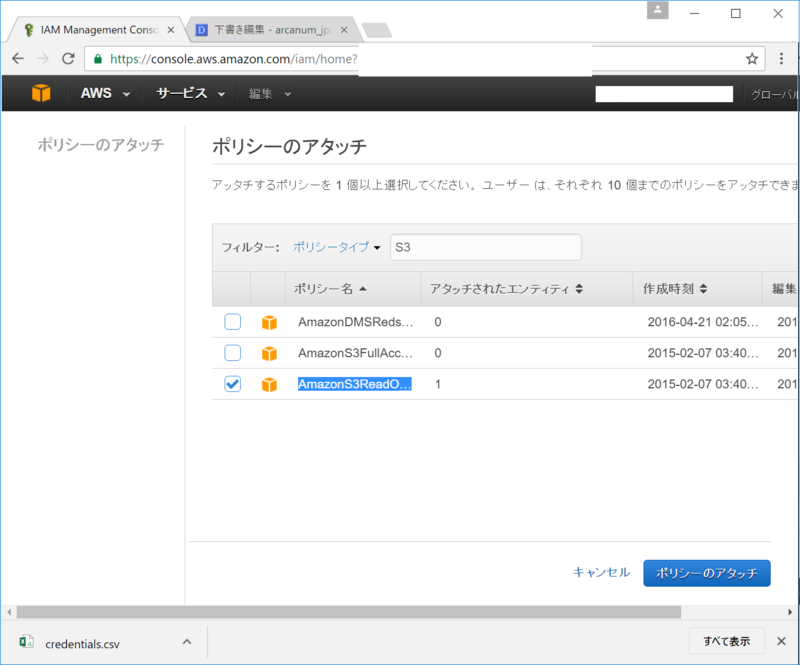Viewport: 800px width, 665px height.
Task: Check the AmazonS3FullAcc policy checkbox
Action: (x=232, y=353)
